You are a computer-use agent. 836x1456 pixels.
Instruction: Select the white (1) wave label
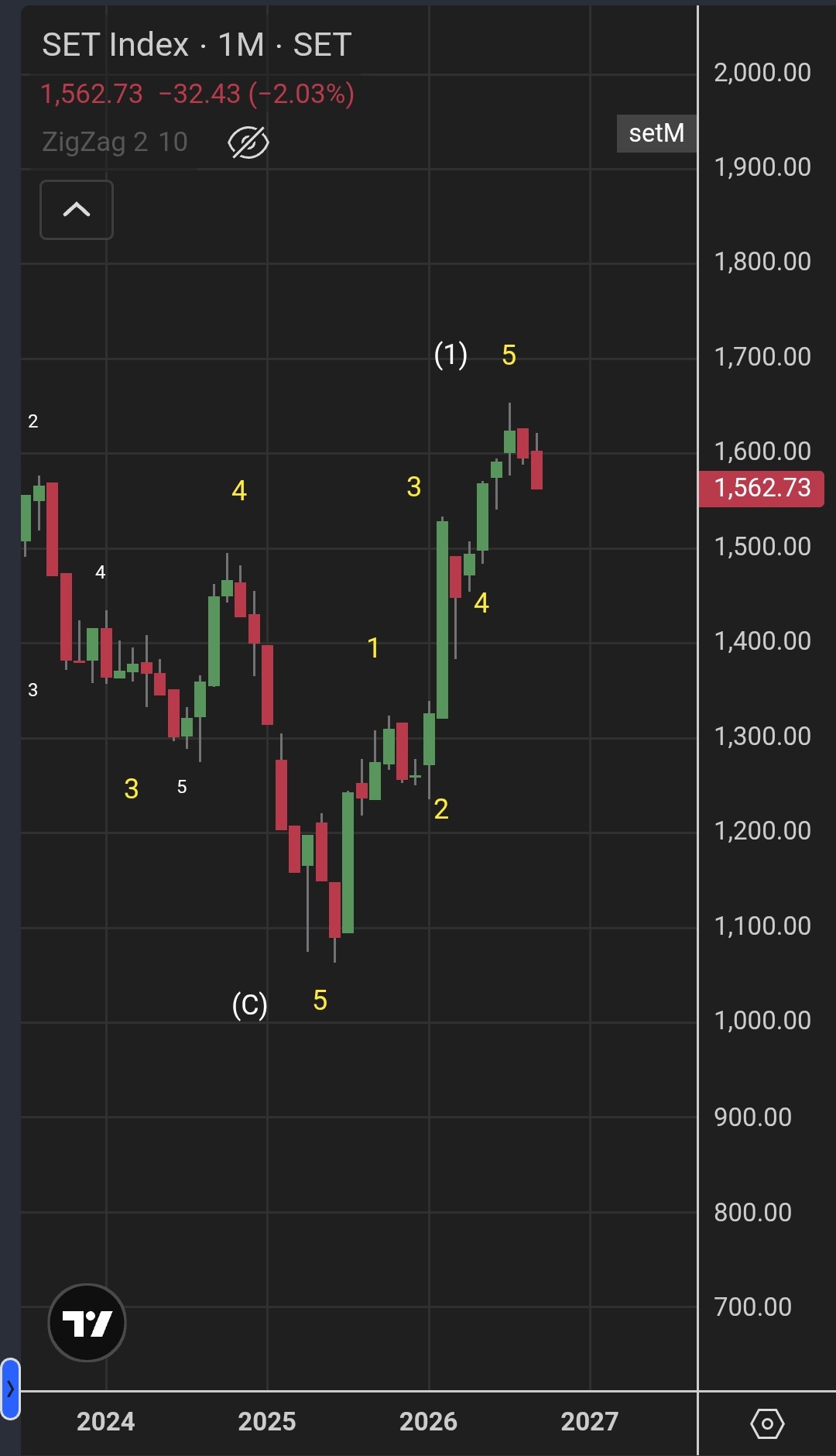tap(451, 355)
